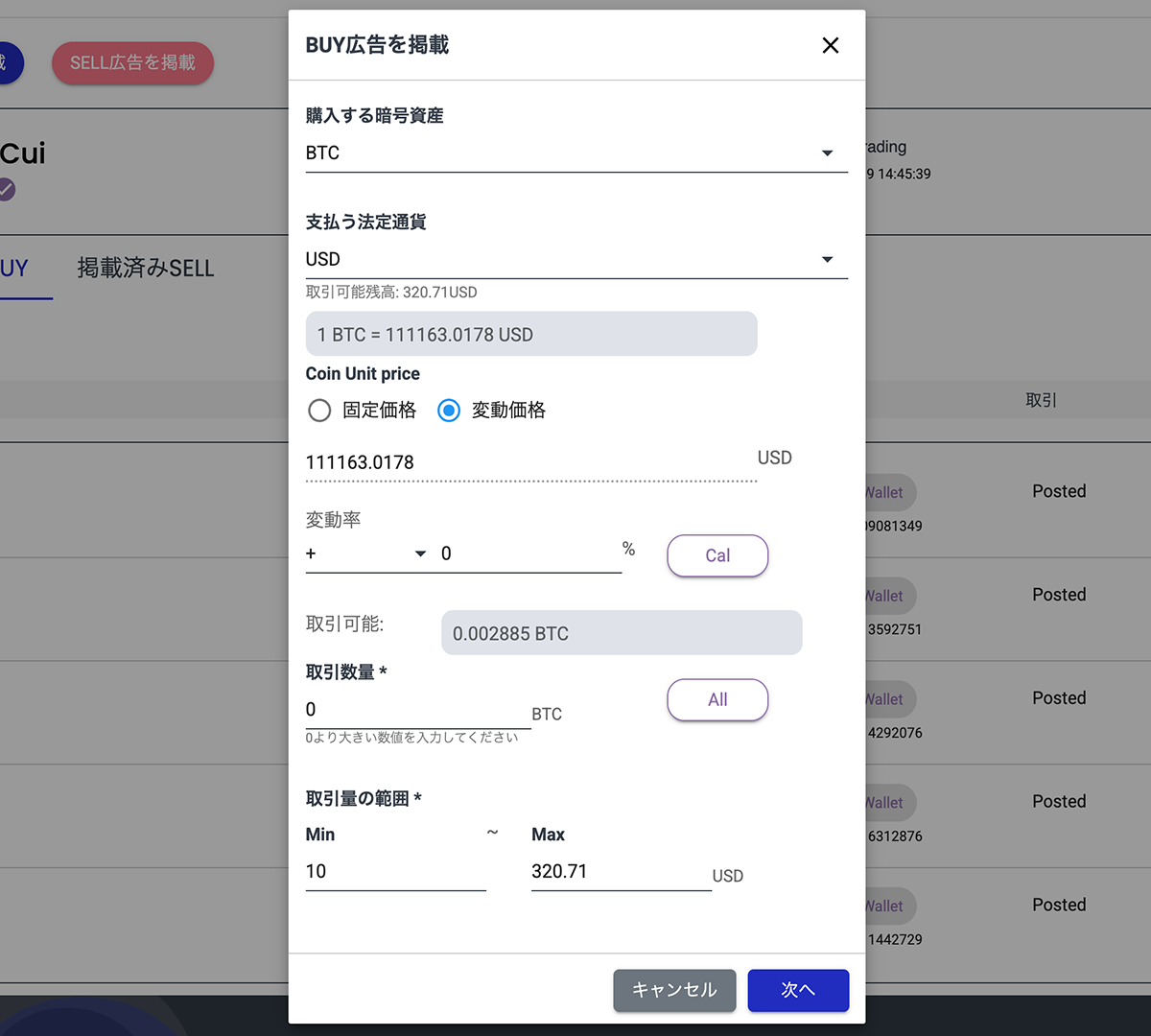Click the 0.002885 BTC available amount box

[621, 633]
